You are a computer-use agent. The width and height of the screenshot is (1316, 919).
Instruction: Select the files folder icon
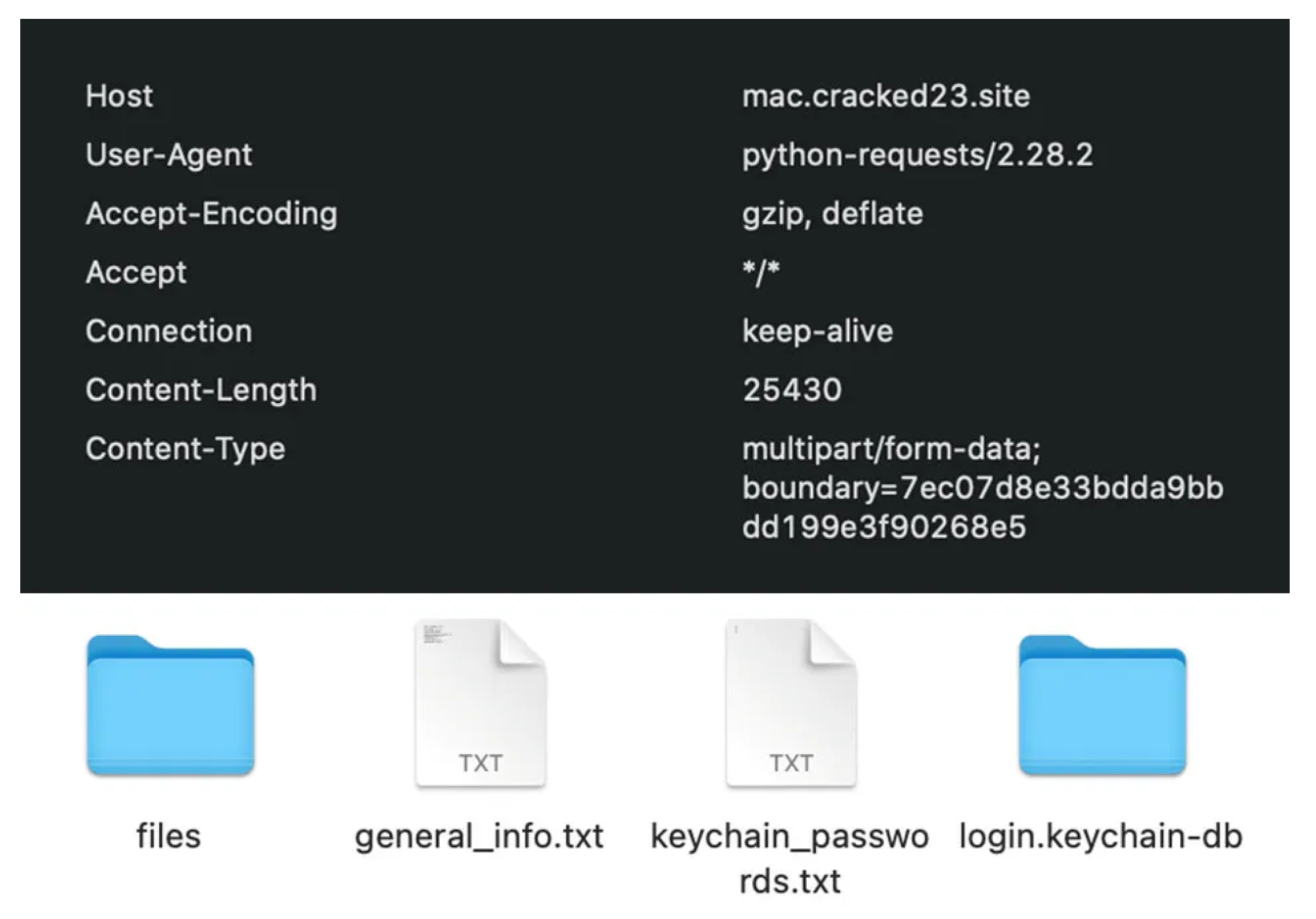170,705
